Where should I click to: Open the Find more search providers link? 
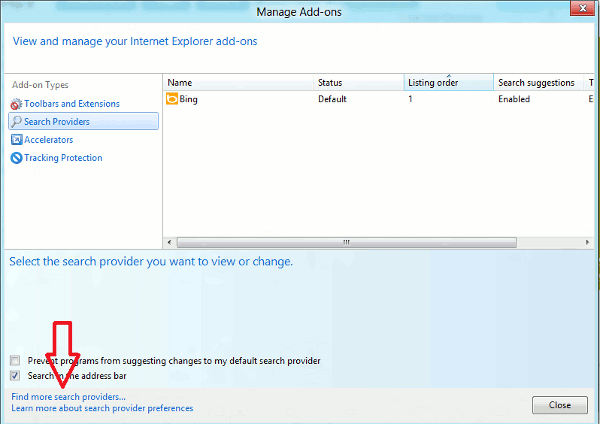(x=68, y=397)
